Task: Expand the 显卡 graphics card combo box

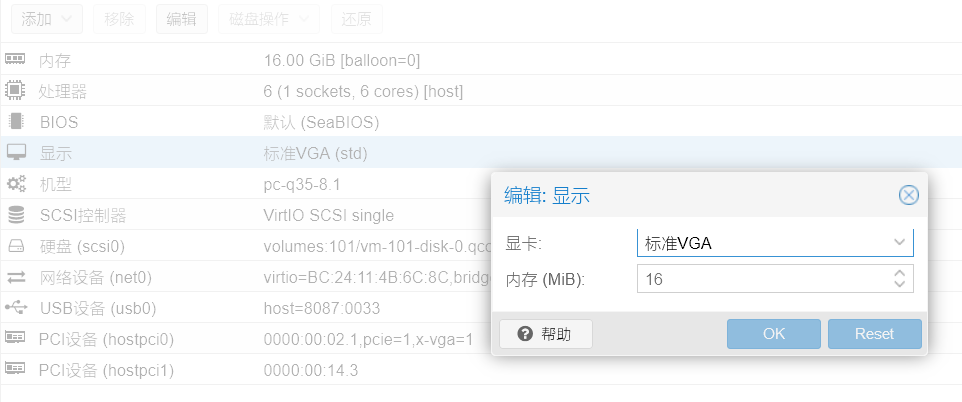Action: (x=899, y=242)
